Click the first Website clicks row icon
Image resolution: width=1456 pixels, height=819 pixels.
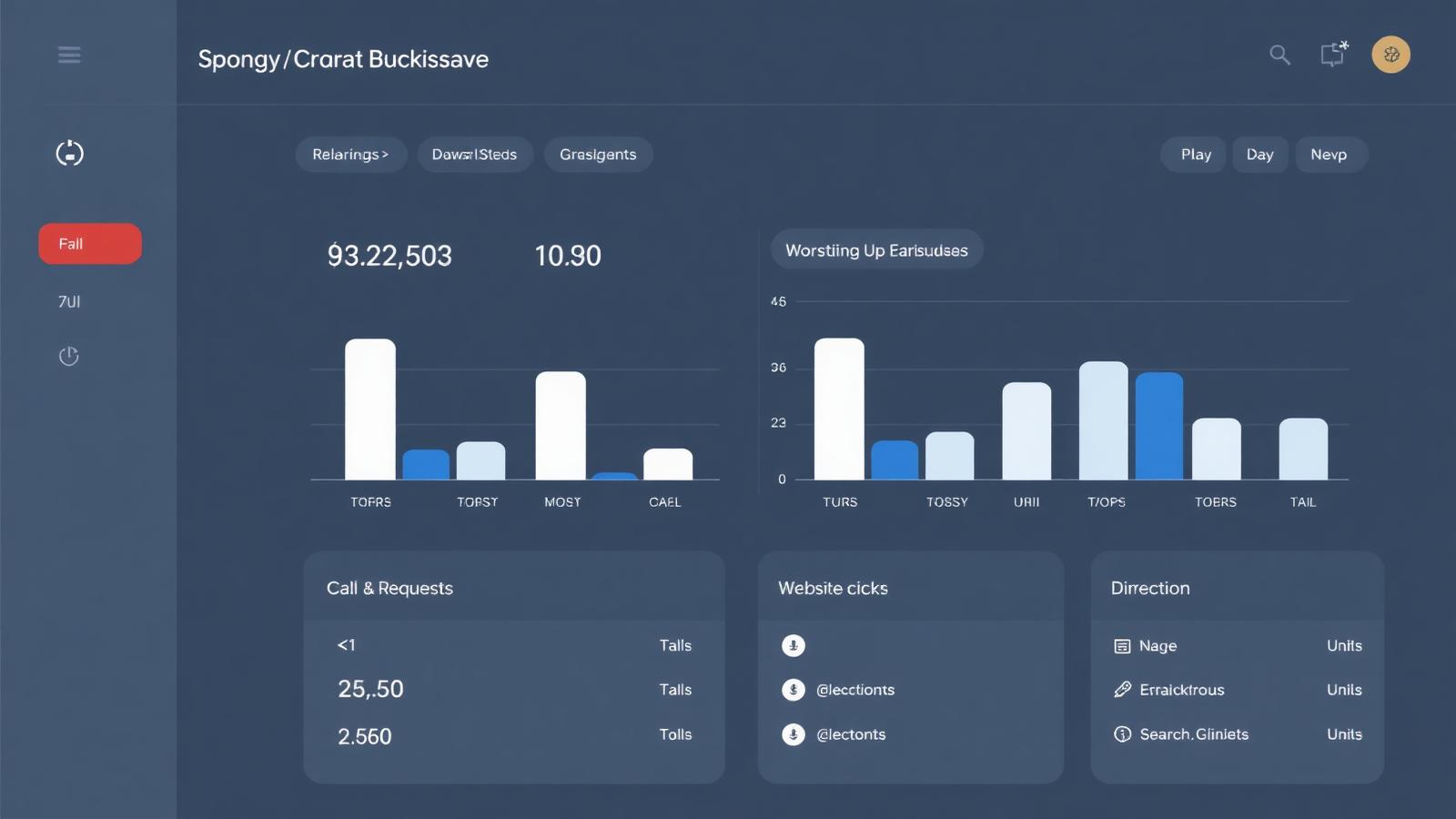click(x=794, y=645)
